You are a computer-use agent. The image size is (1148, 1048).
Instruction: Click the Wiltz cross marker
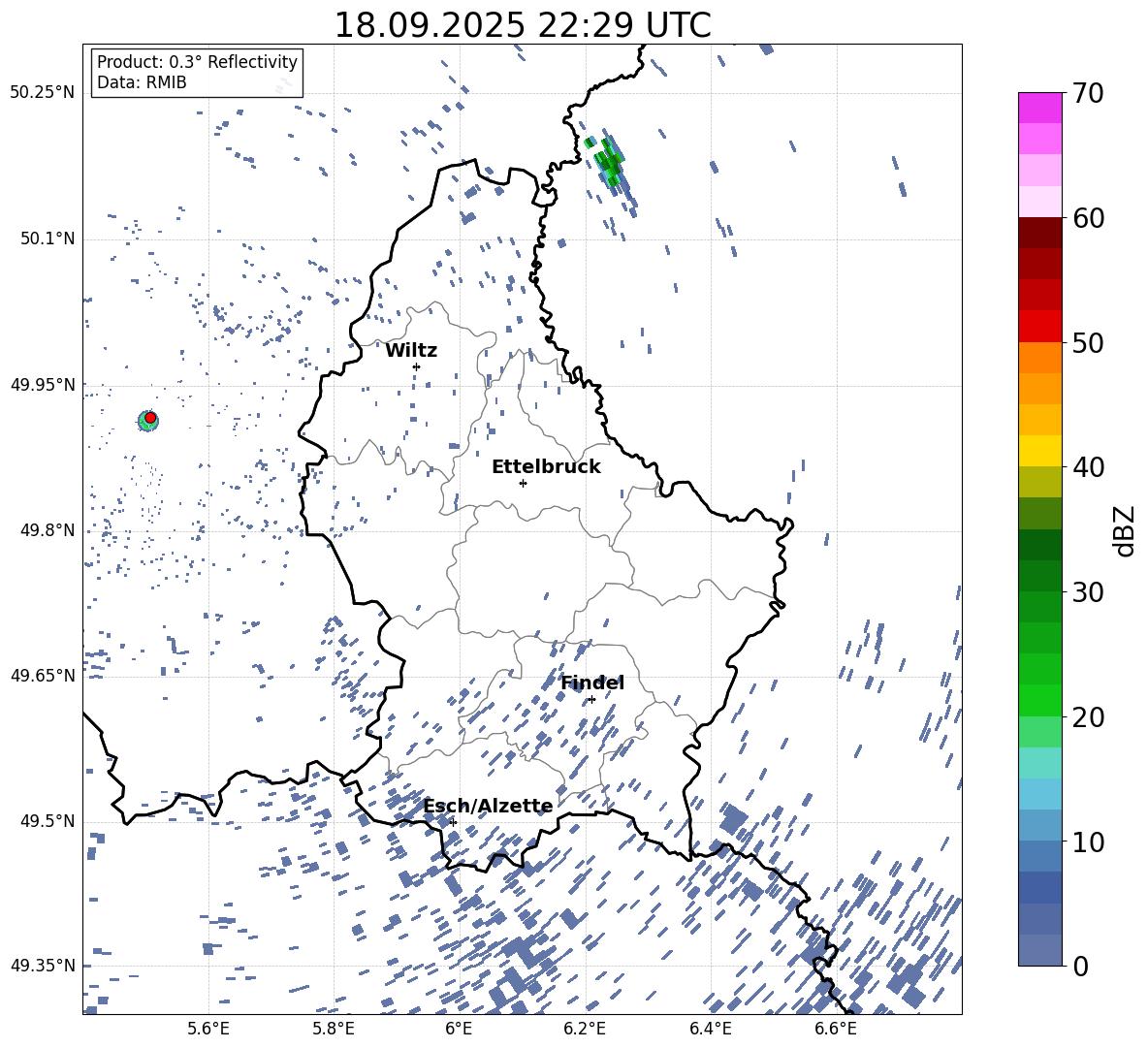click(x=417, y=366)
